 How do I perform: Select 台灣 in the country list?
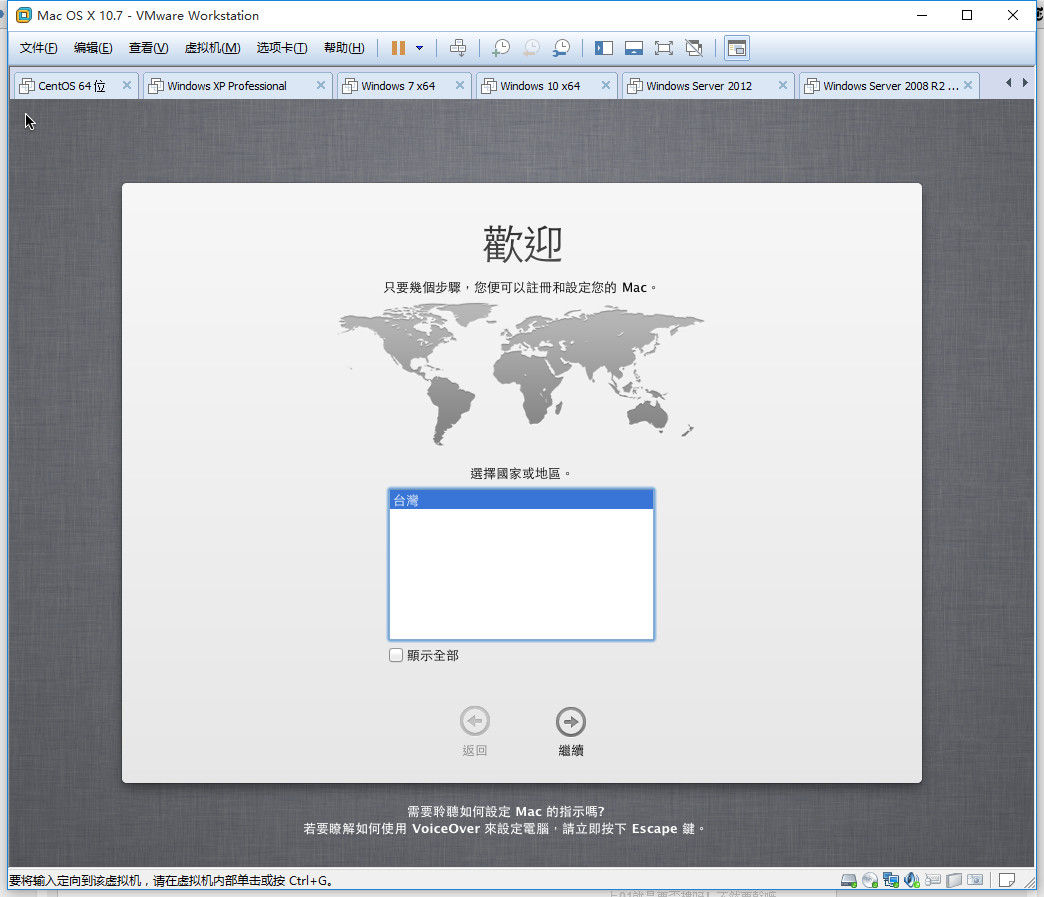pyautogui.click(x=521, y=499)
